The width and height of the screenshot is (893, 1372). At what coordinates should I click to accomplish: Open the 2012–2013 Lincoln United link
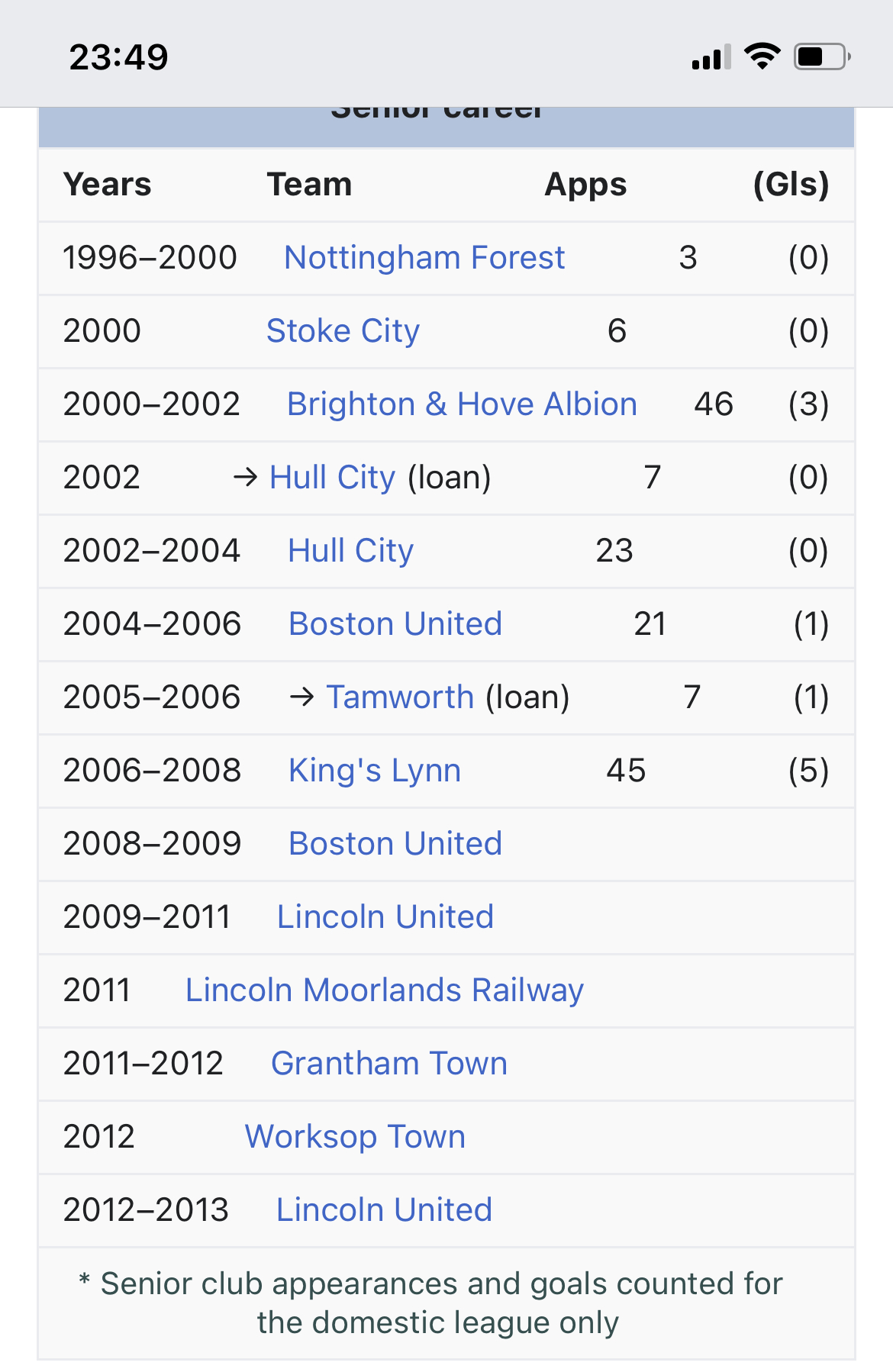click(x=384, y=1210)
